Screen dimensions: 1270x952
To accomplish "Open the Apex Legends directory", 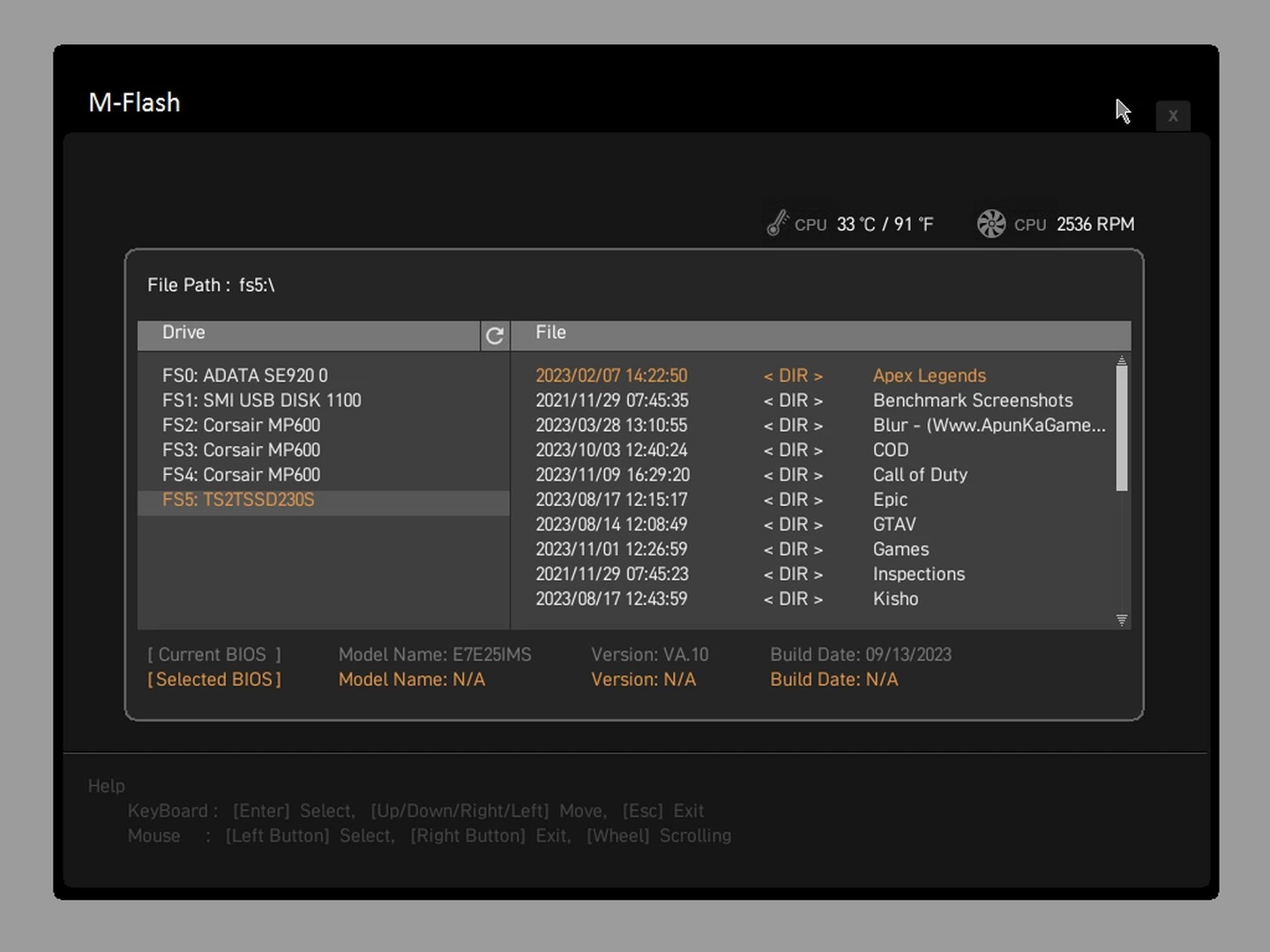I will [x=929, y=376].
